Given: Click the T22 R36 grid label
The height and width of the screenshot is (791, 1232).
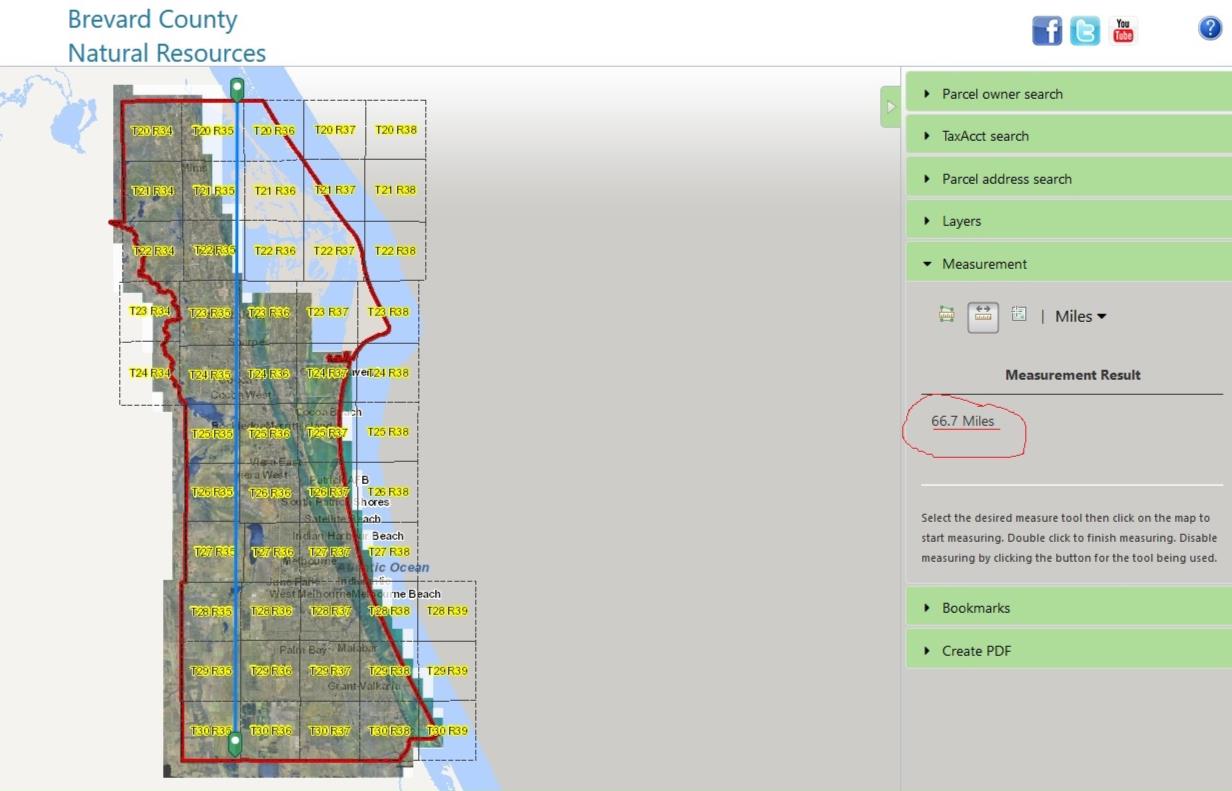Looking at the screenshot, I should 275,251.
